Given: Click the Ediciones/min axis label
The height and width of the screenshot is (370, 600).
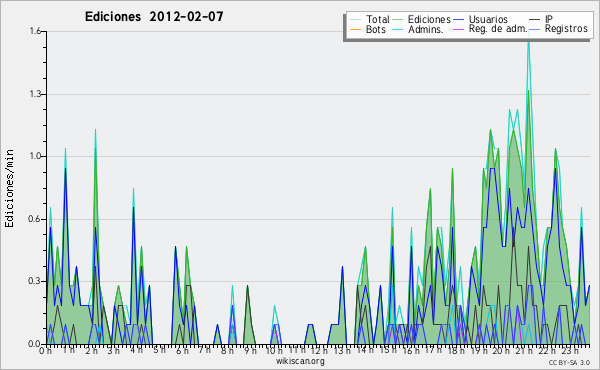Looking at the screenshot, I should click(x=9, y=188).
